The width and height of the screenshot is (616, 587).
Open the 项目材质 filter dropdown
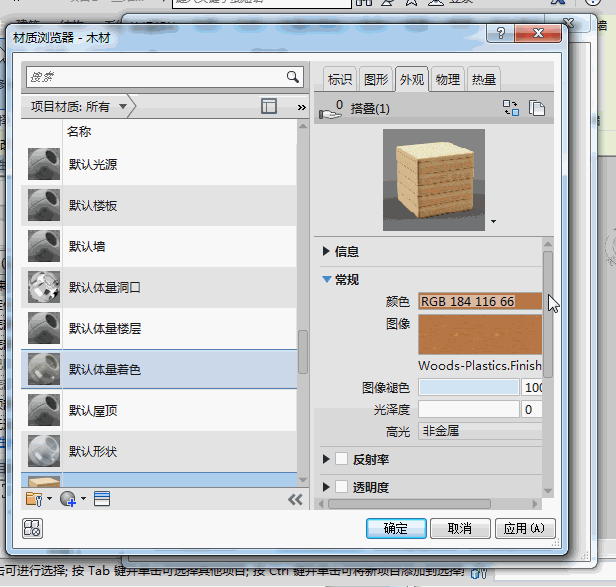122,106
